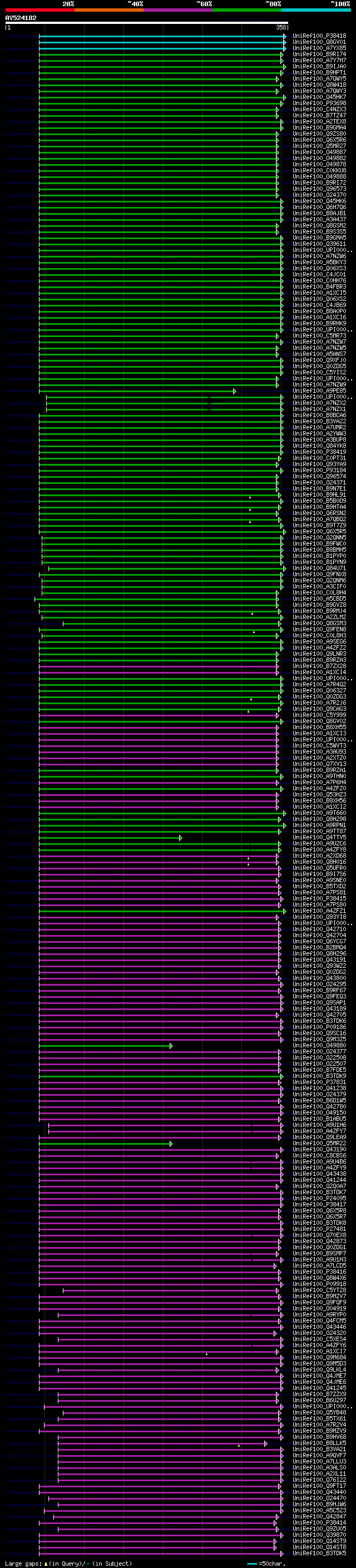
Task: Select hit label UniRef100_C0KKU8
Action: tap(319, 171)
